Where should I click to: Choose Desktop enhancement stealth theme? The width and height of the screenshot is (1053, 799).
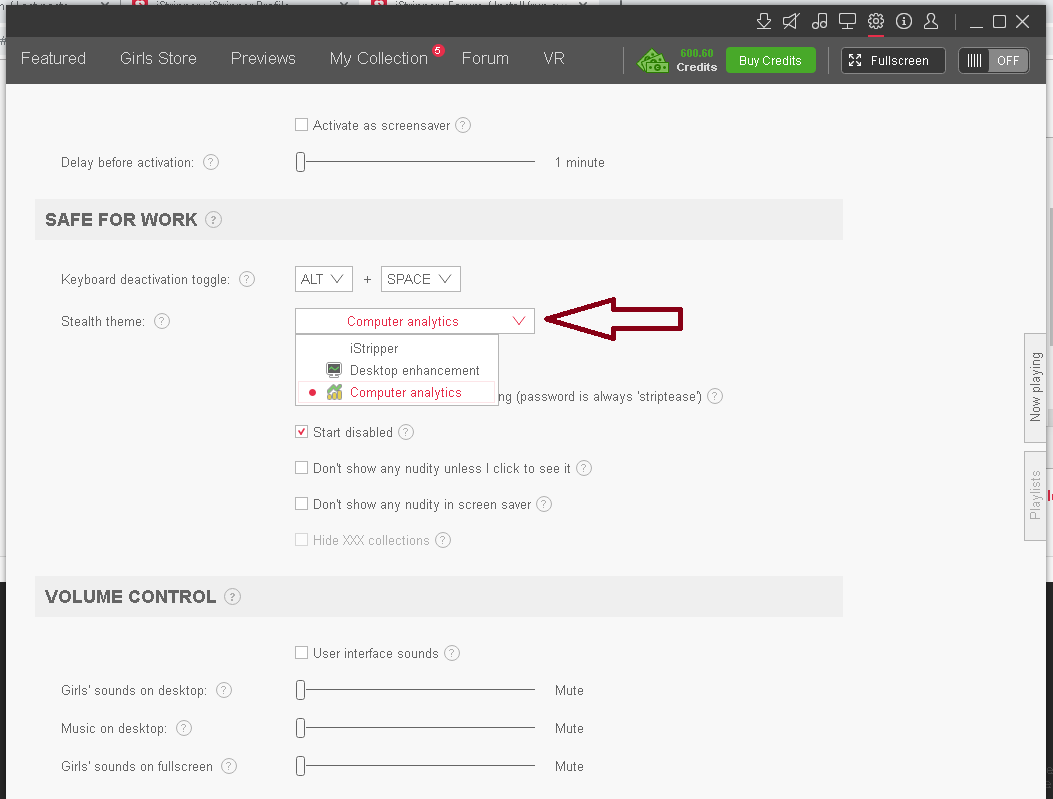pyautogui.click(x=397, y=371)
